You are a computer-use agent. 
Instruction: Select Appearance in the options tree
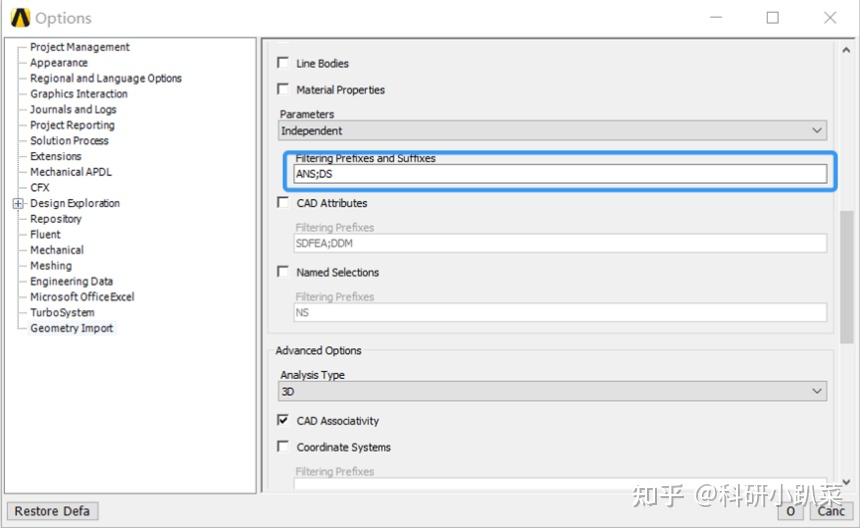point(59,63)
